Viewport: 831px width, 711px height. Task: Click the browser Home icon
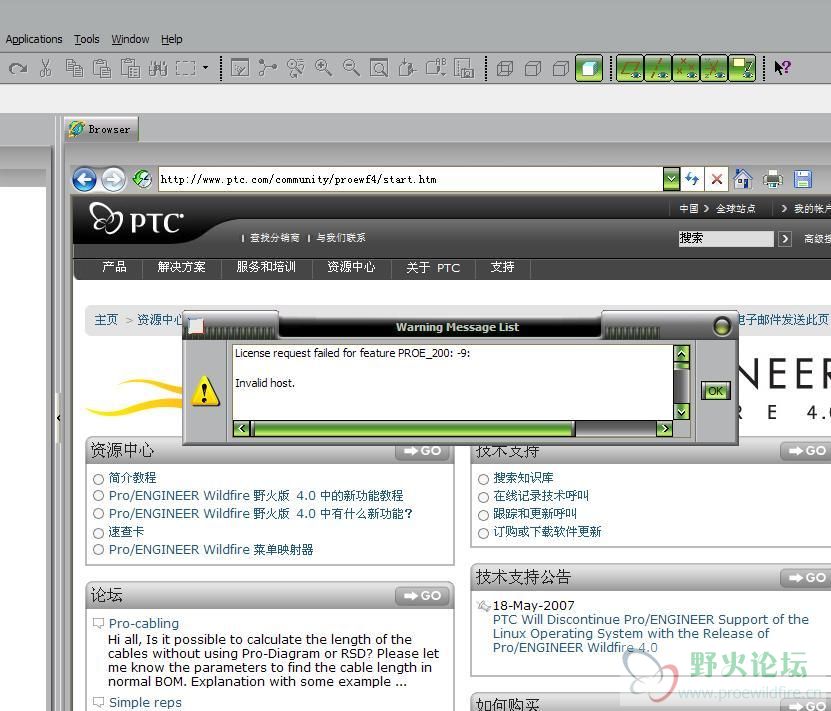743,179
